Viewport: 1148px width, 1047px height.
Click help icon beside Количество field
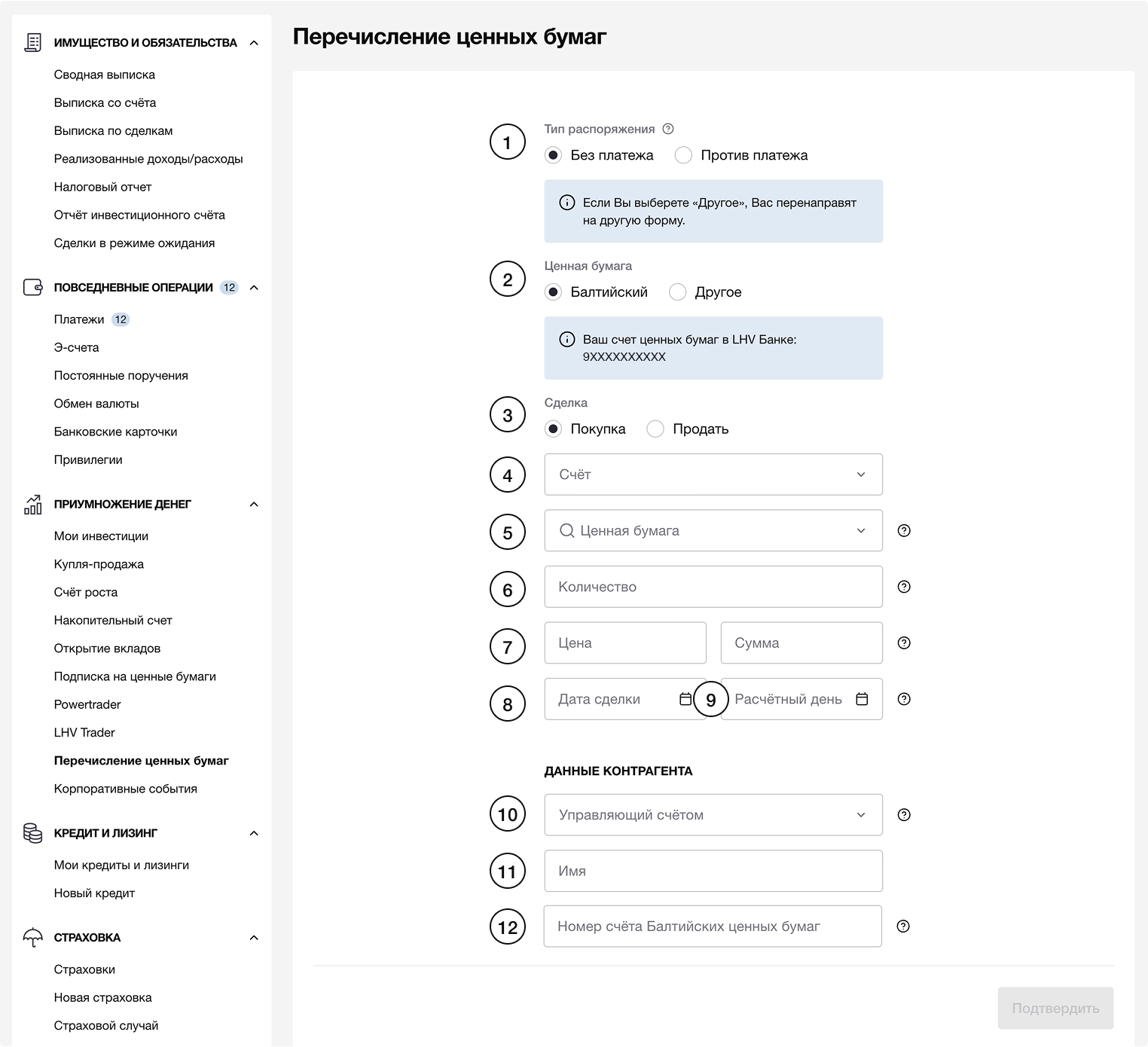coord(904,587)
